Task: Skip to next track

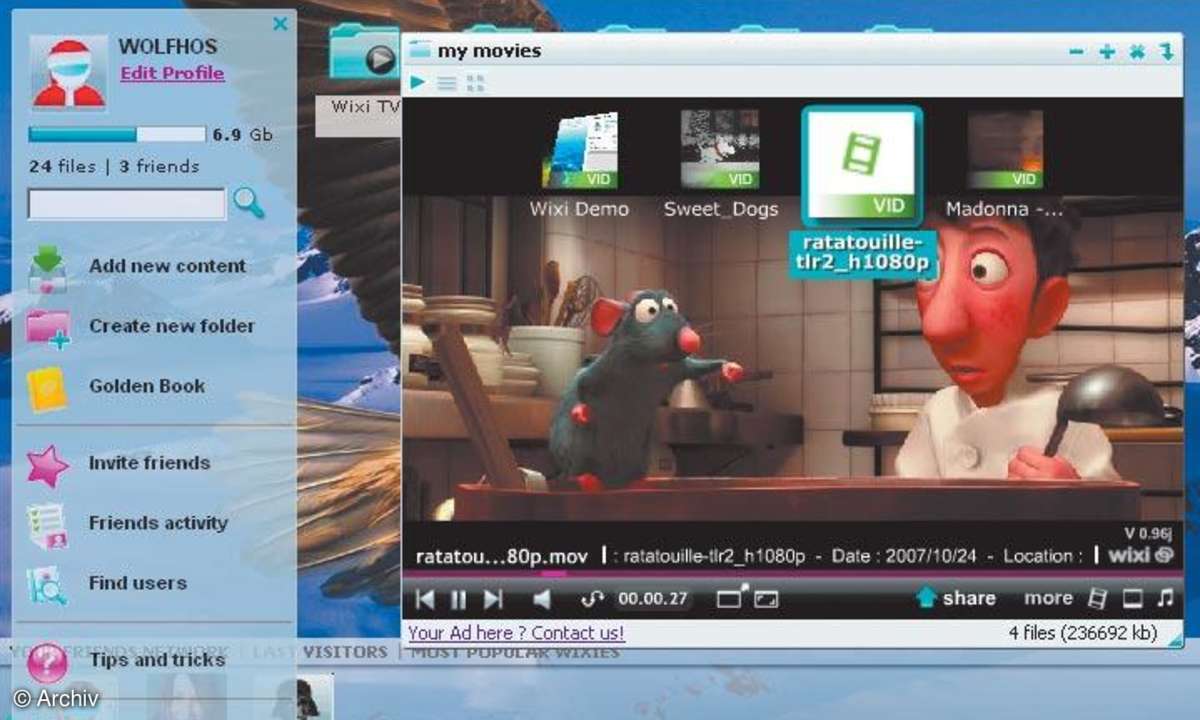Action: [492, 599]
